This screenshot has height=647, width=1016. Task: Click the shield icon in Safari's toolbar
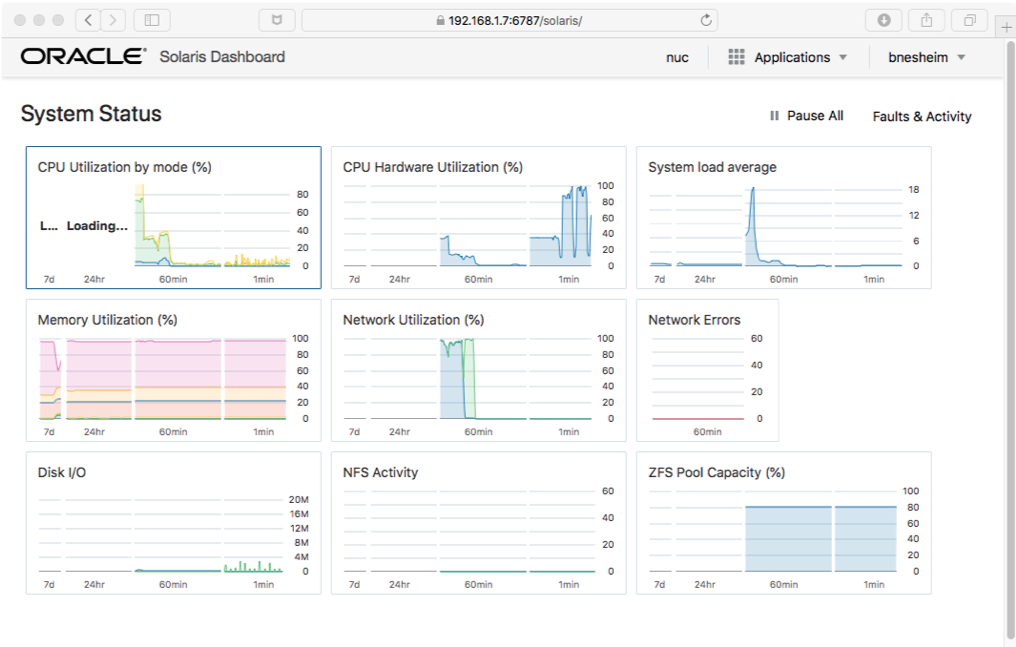click(x=277, y=20)
